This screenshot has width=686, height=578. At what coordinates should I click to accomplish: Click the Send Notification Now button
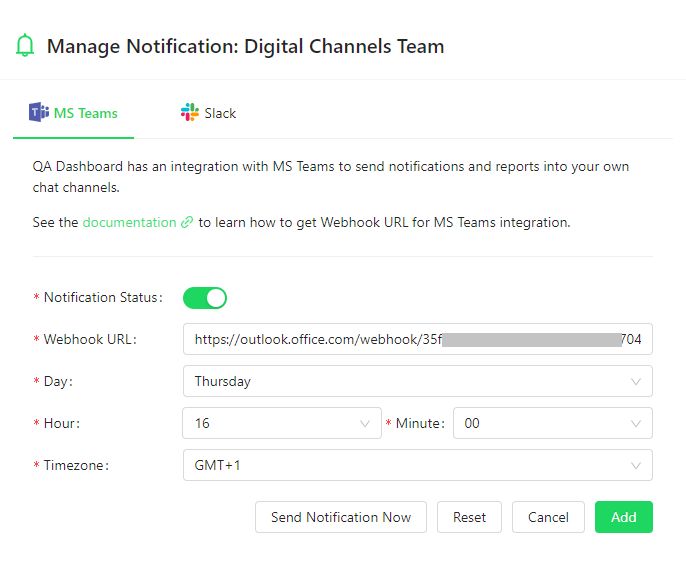point(341,517)
